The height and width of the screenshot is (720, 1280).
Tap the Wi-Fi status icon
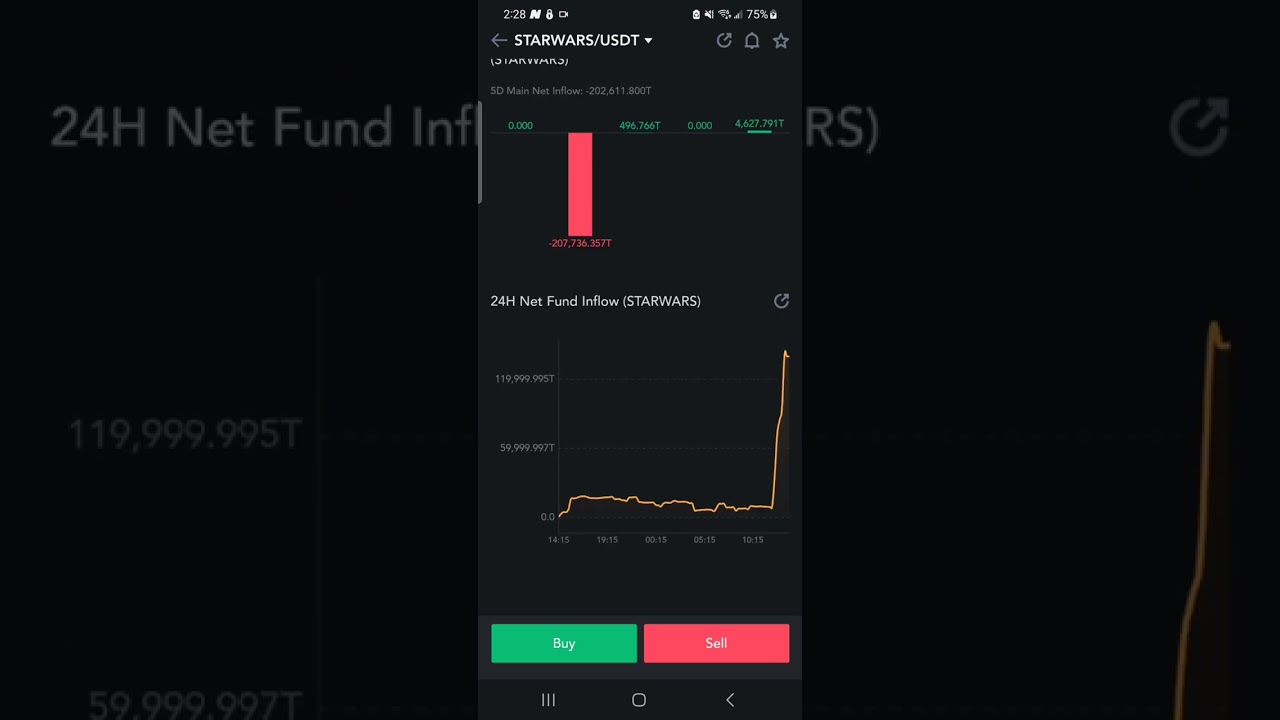coord(724,14)
